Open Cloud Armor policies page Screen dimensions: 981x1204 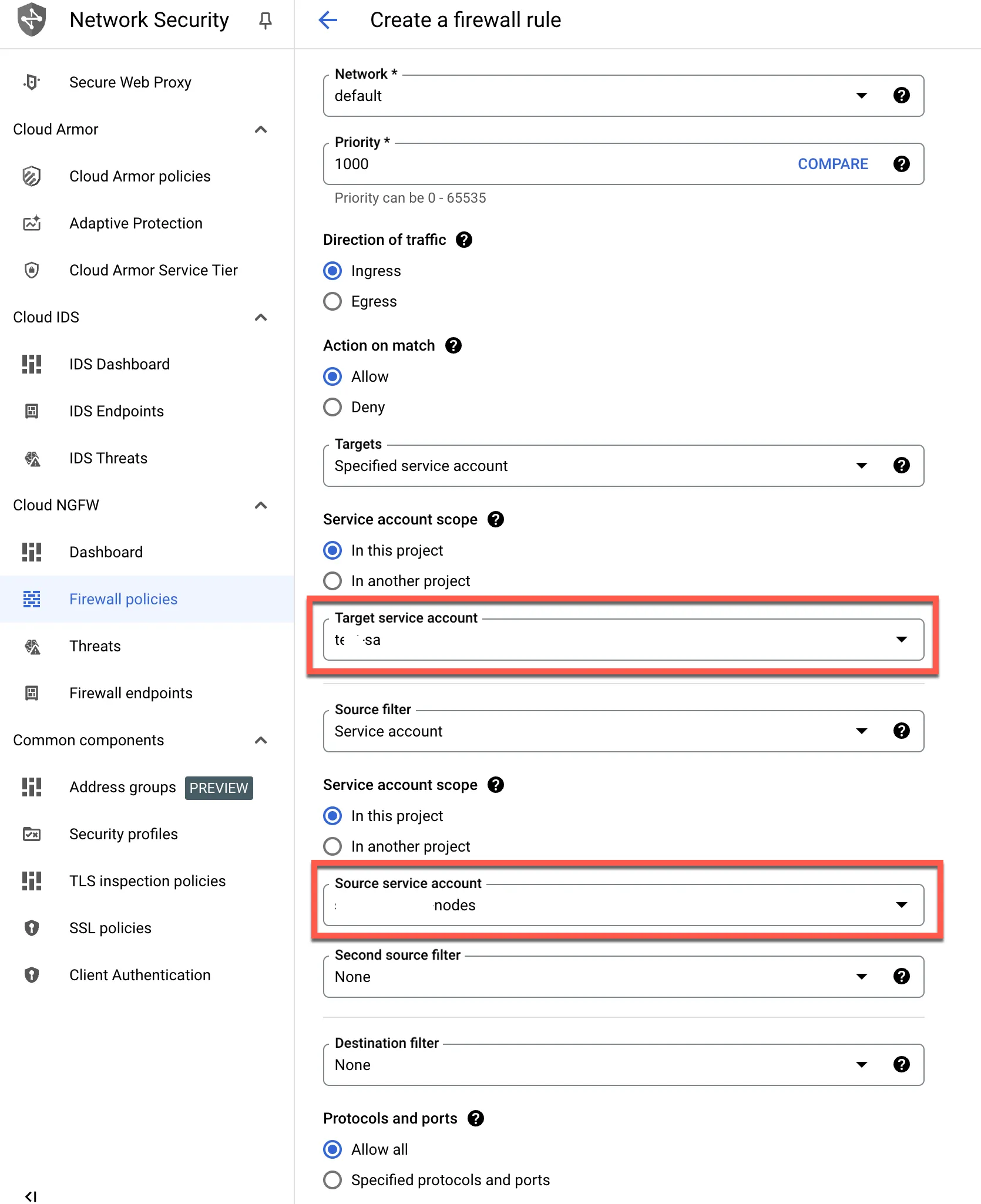pos(140,176)
